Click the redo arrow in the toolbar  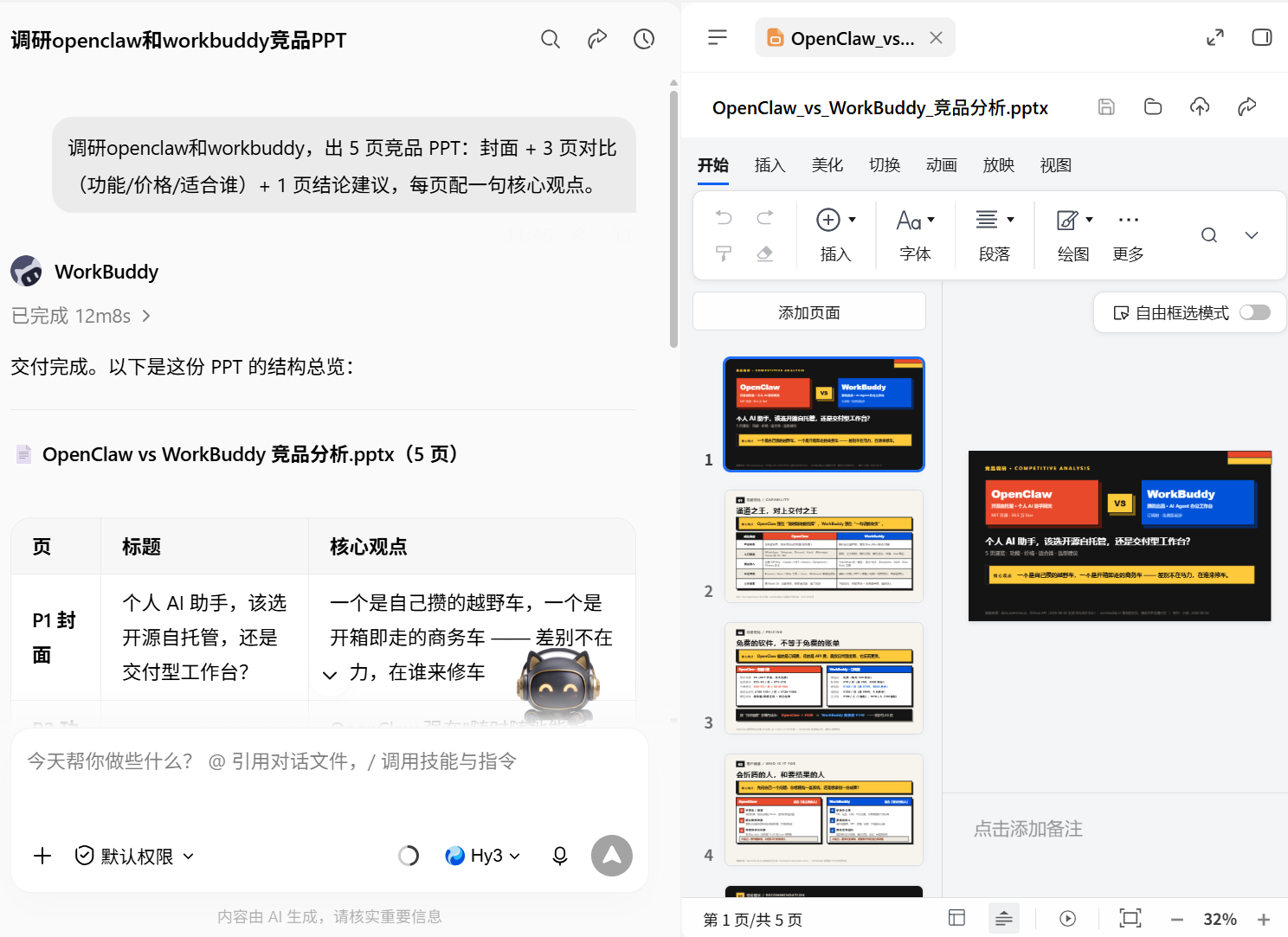pos(765,218)
